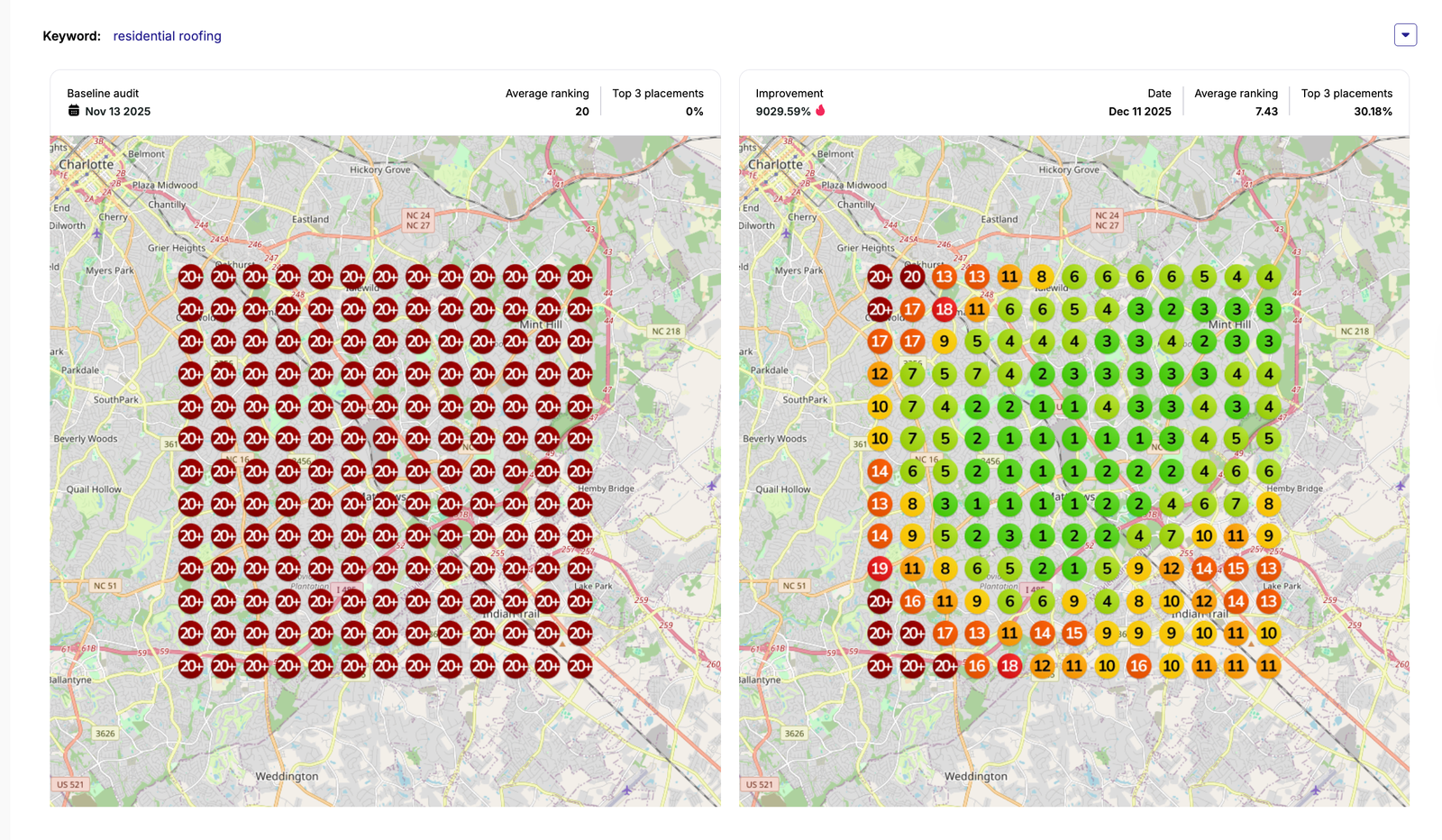Click Myers Park on the baseline map
The width and height of the screenshot is (1442, 840).
[x=109, y=270]
